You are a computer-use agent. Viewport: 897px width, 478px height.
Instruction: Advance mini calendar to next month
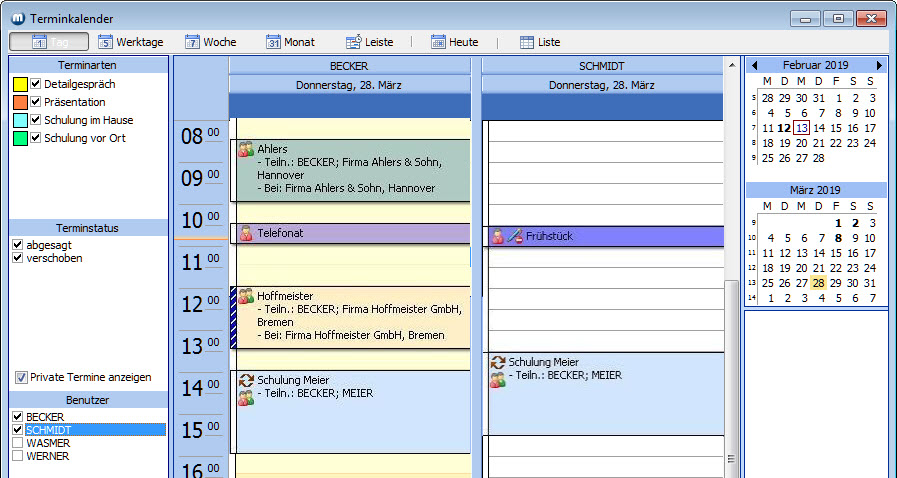pos(879,65)
